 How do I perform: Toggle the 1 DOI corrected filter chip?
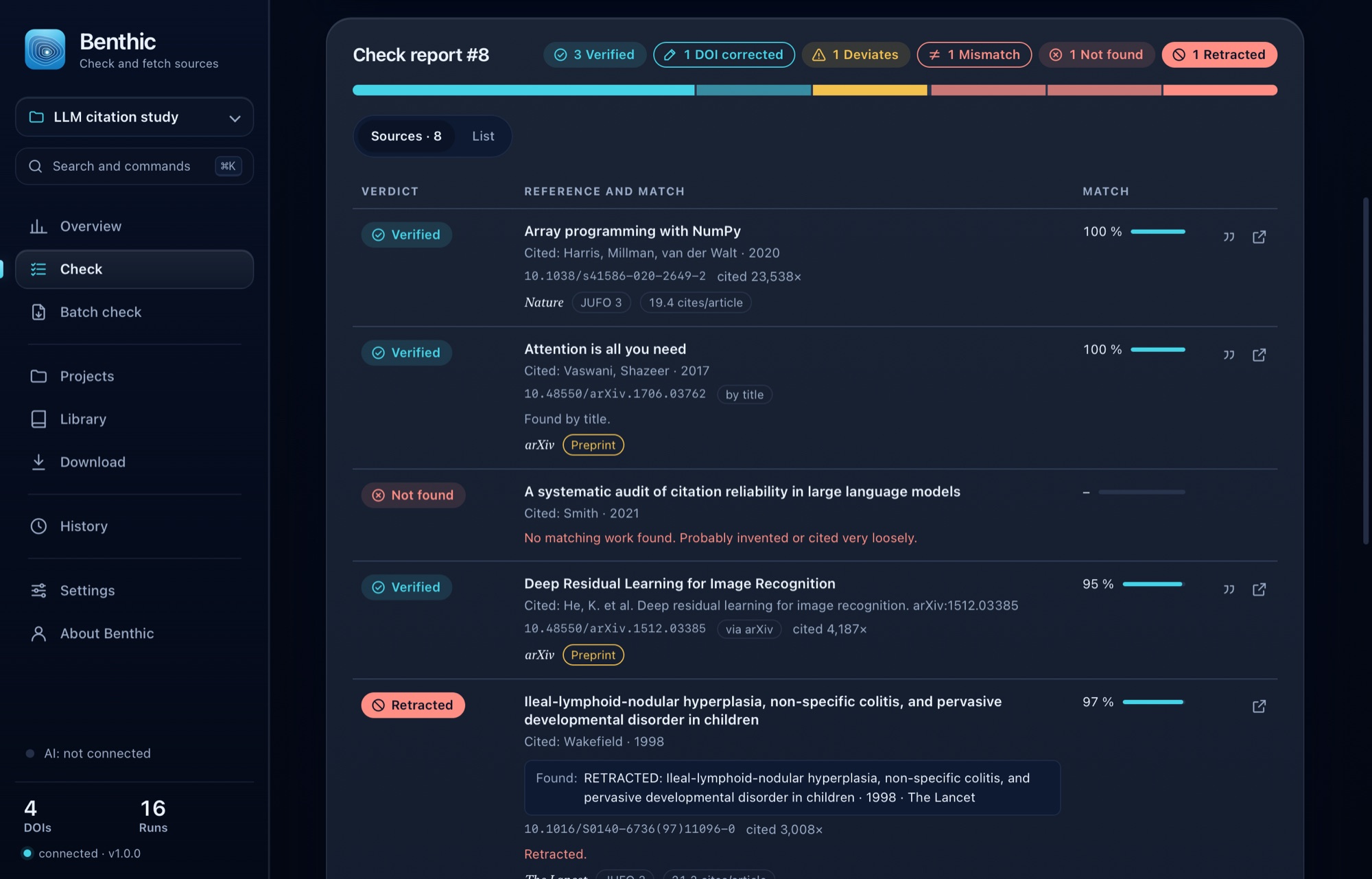tap(724, 55)
